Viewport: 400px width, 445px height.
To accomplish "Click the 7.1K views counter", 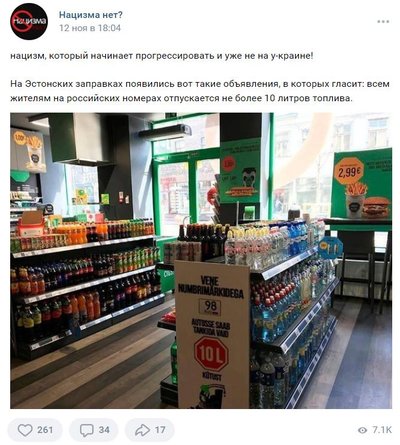I will pos(381,430).
